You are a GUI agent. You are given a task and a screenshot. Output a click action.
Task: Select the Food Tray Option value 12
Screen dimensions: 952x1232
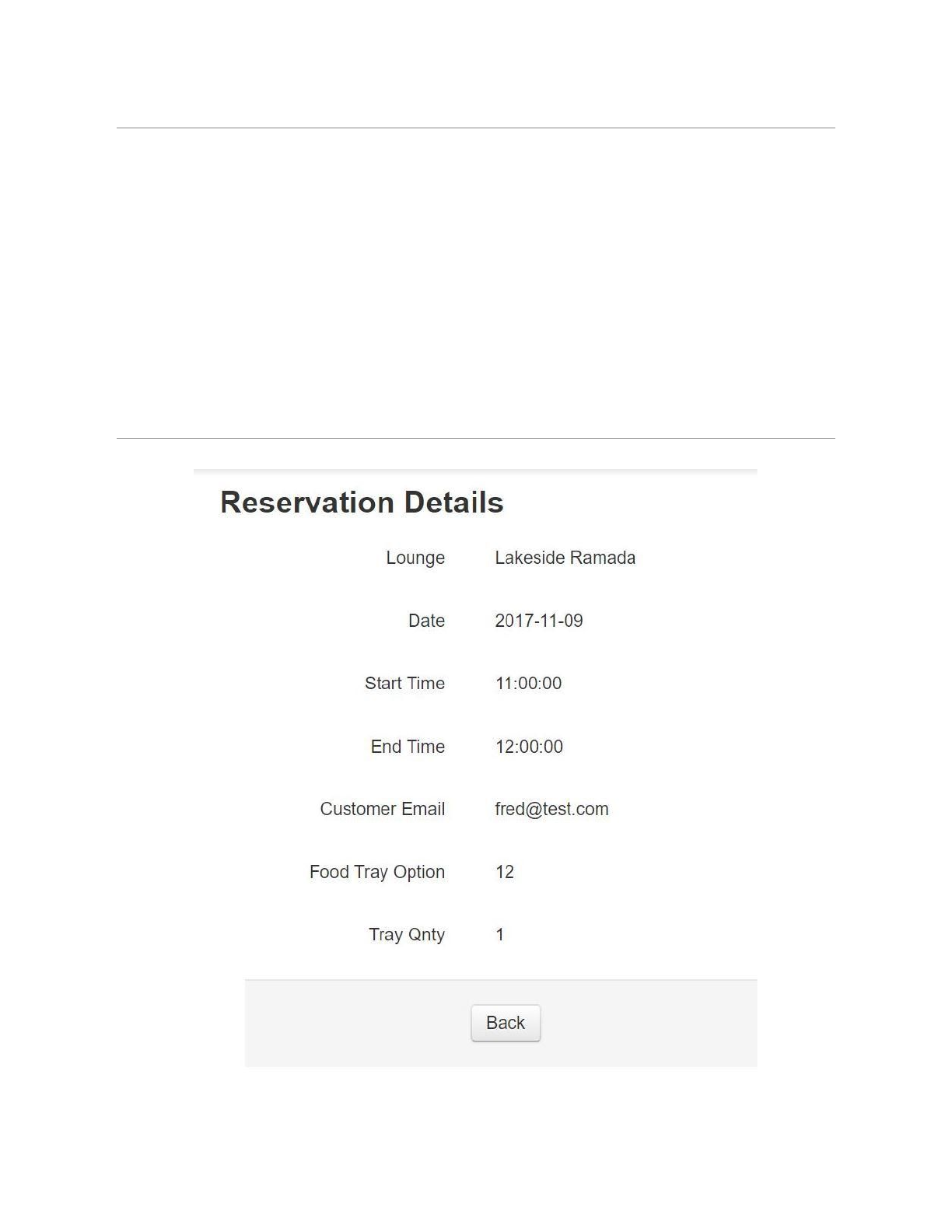(505, 872)
